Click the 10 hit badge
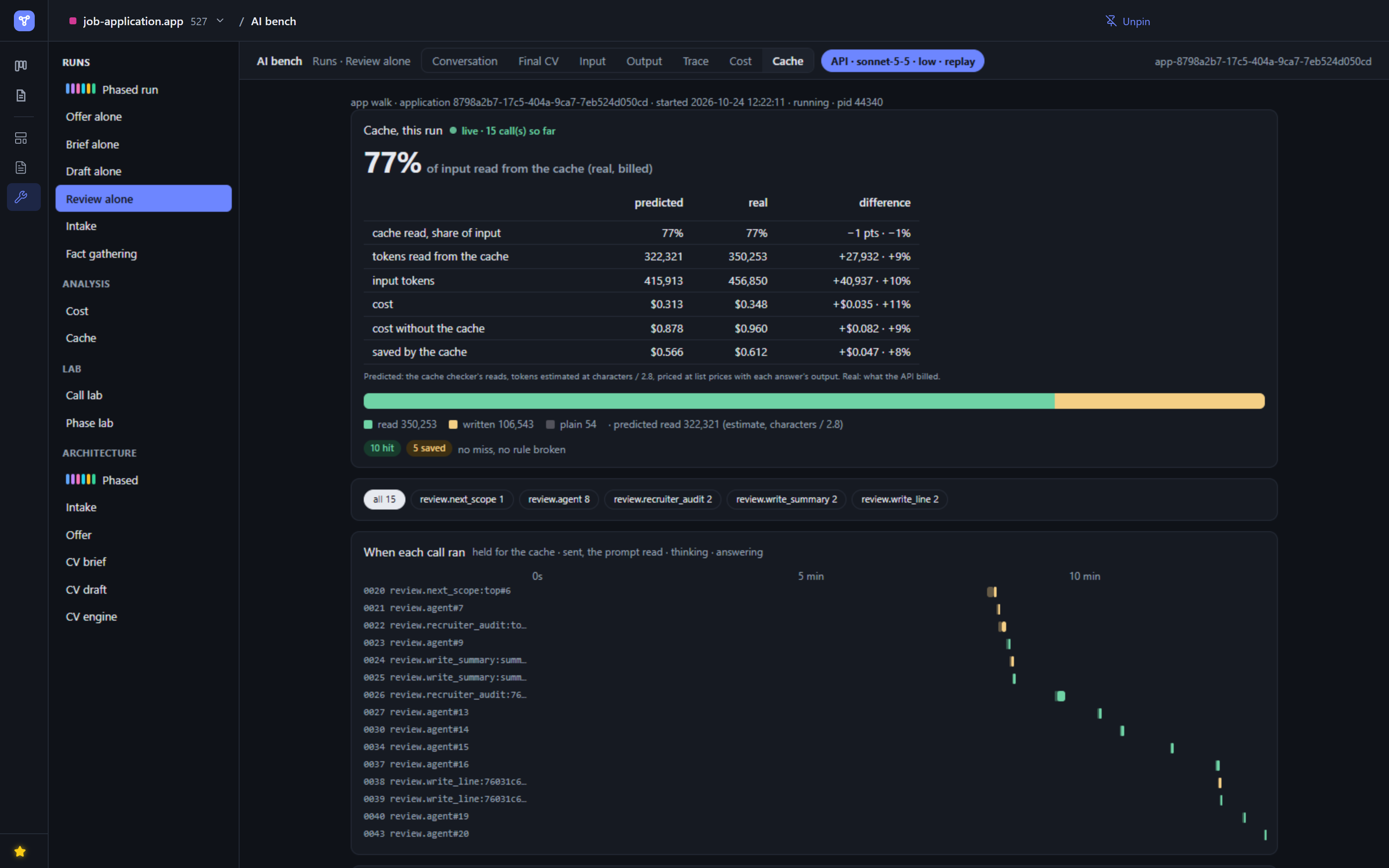The width and height of the screenshot is (1389, 868). pos(382,448)
